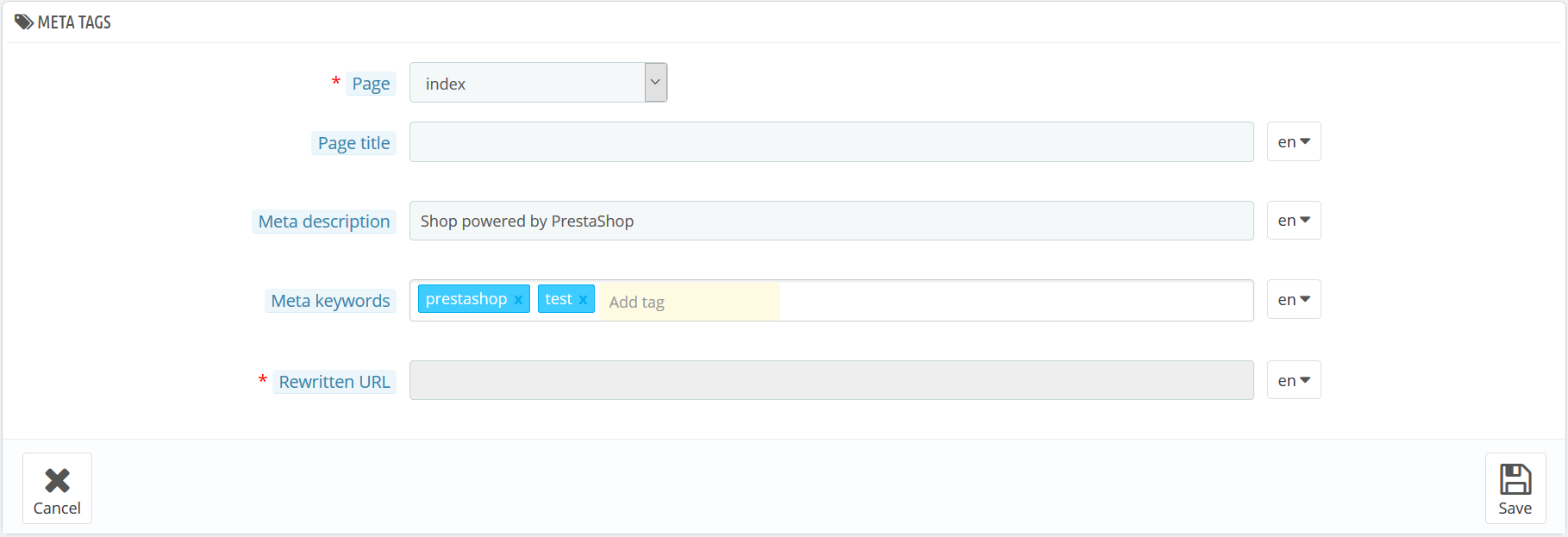Click the Page title label
The width and height of the screenshot is (1568, 537).
click(x=353, y=143)
